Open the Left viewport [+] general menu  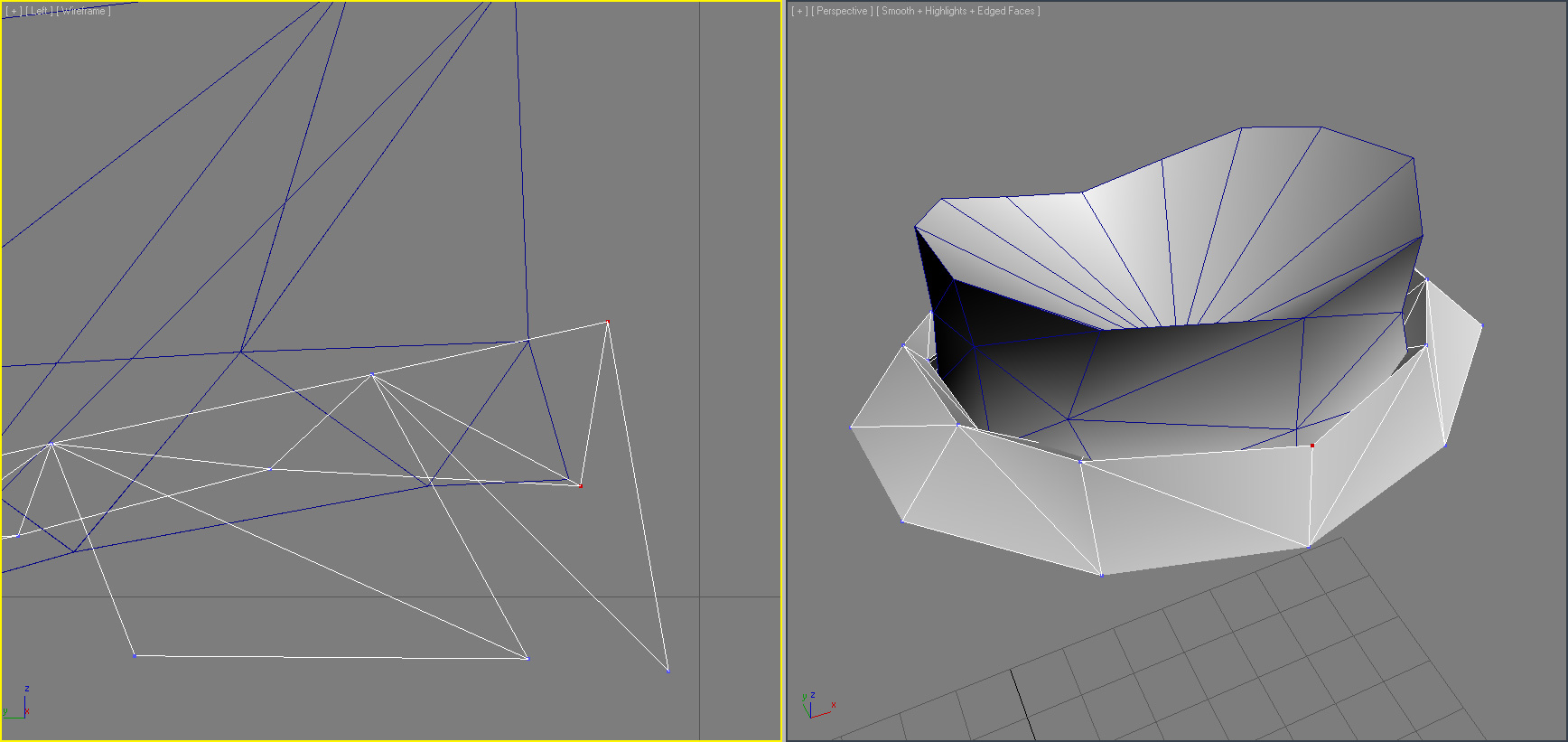tap(14, 12)
